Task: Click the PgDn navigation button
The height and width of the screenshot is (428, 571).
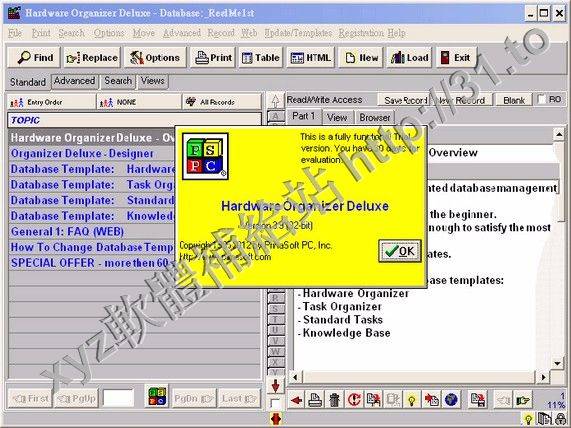Action: [194, 398]
